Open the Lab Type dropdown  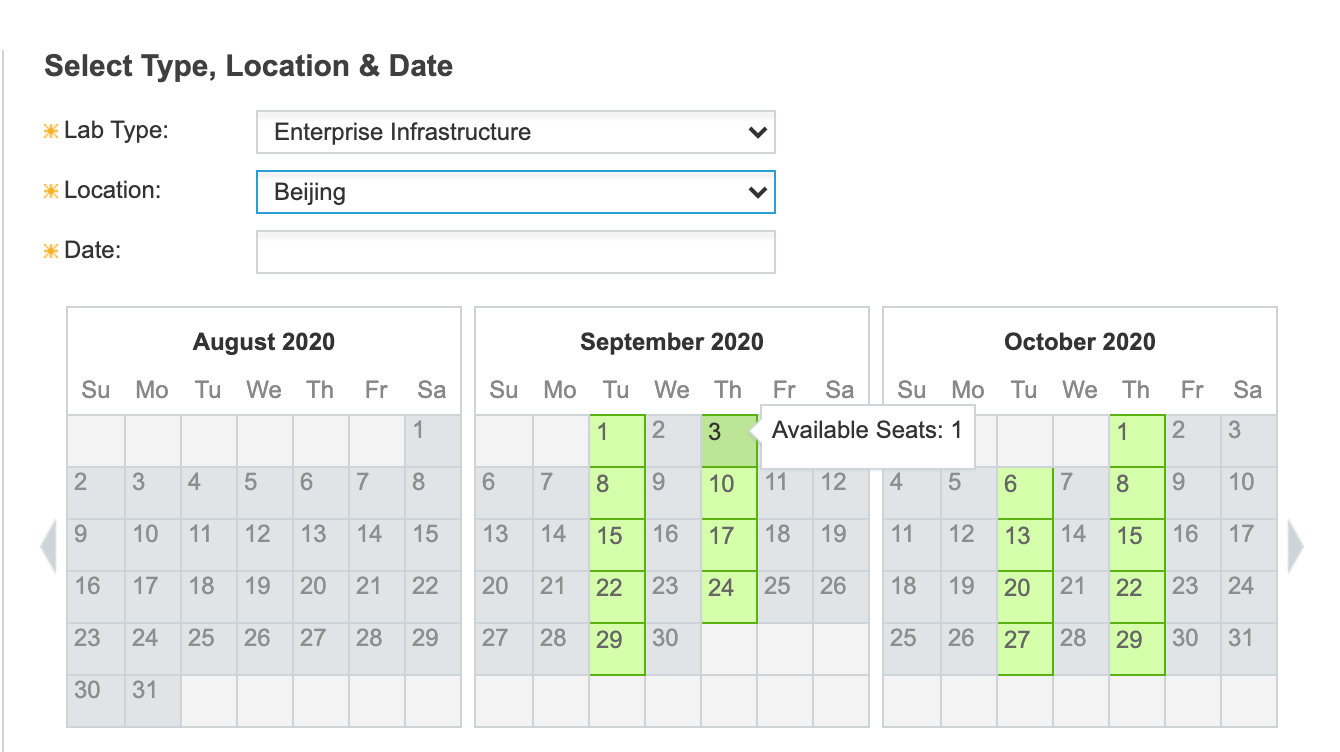click(x=516, y=132)
